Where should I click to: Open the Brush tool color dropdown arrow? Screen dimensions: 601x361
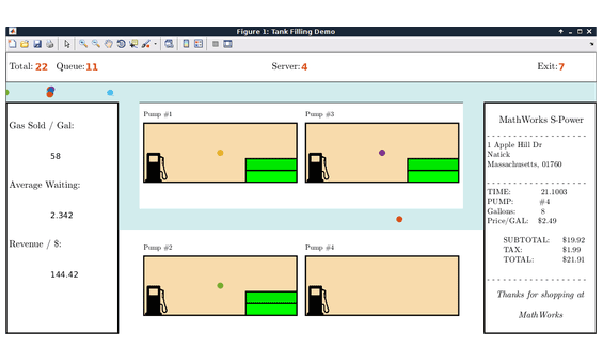155,44
